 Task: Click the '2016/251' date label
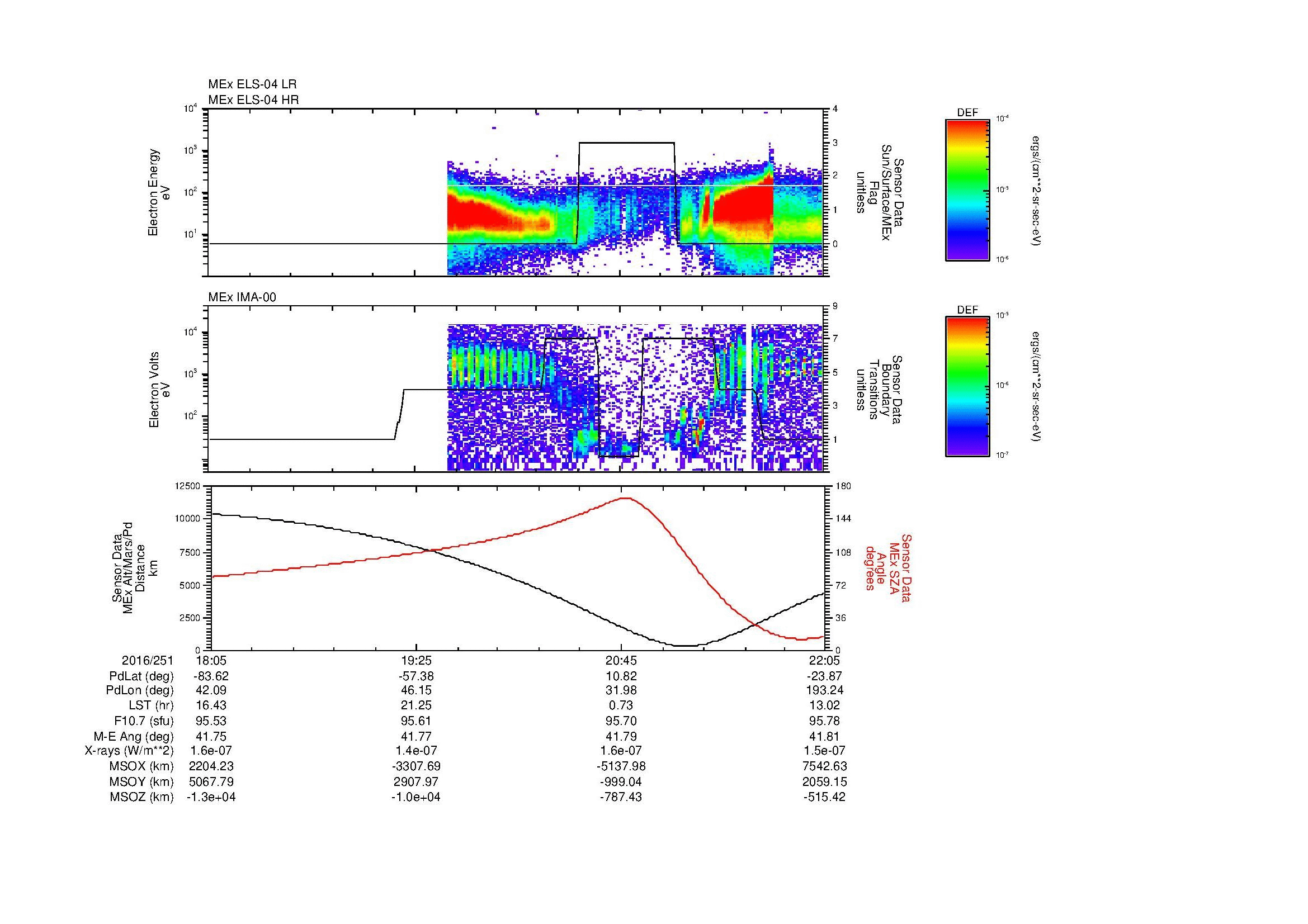[148, 660]
